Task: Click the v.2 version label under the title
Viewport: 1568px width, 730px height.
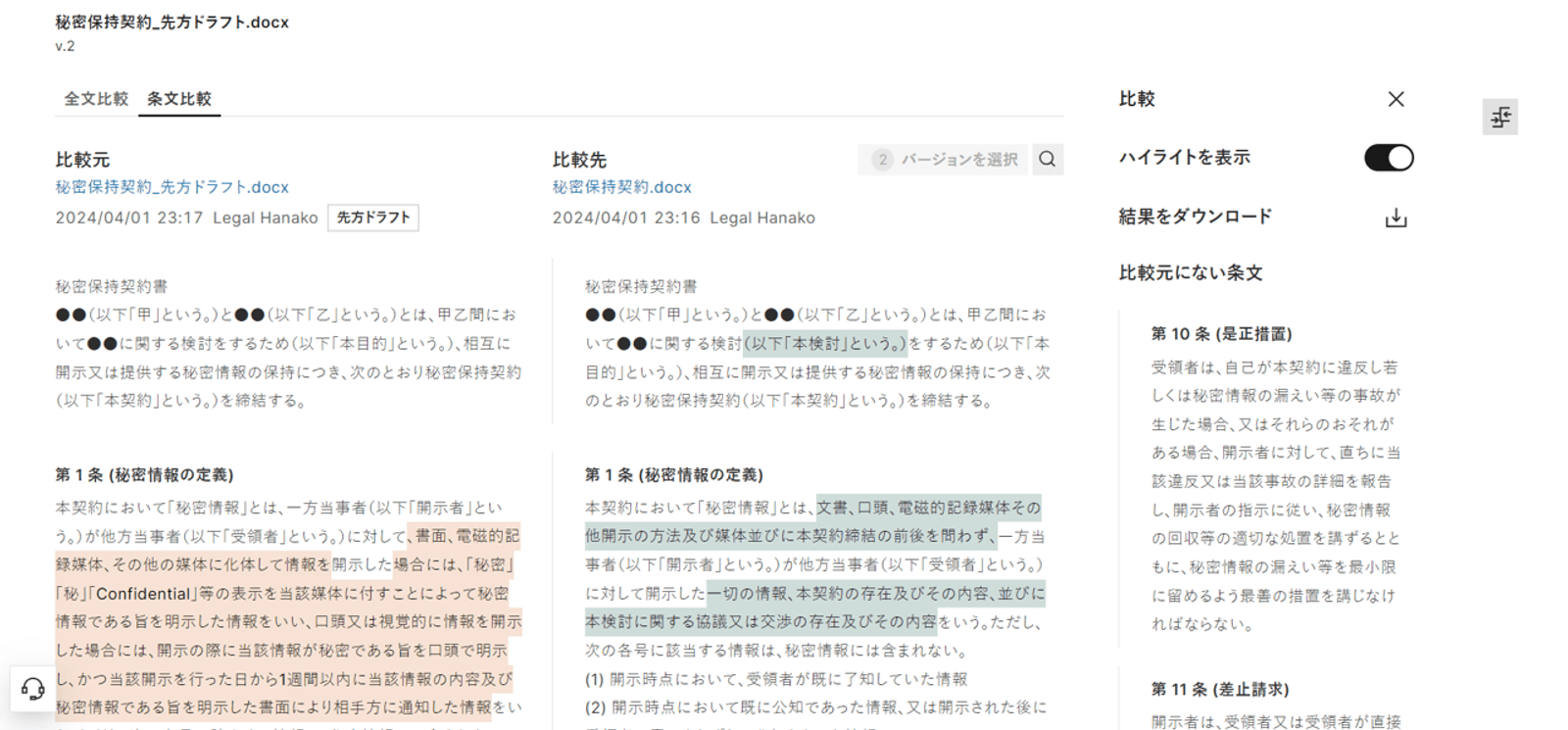Action: click(x=65, y=46)
